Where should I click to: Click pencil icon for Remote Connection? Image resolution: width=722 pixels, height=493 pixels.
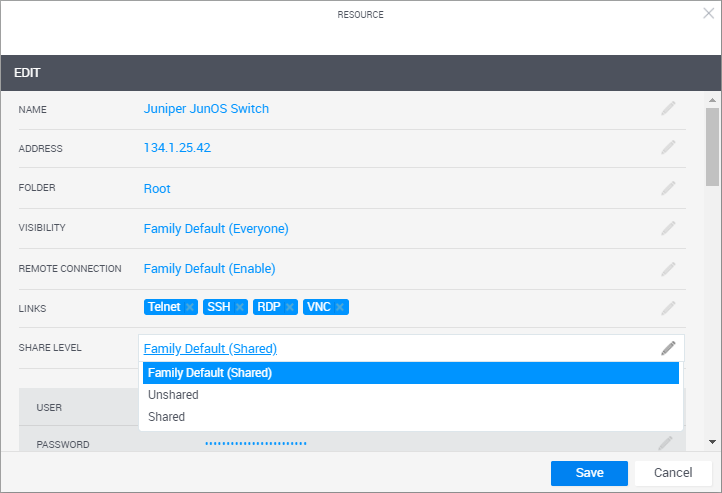pyautogui.click(x=668, y=269)
